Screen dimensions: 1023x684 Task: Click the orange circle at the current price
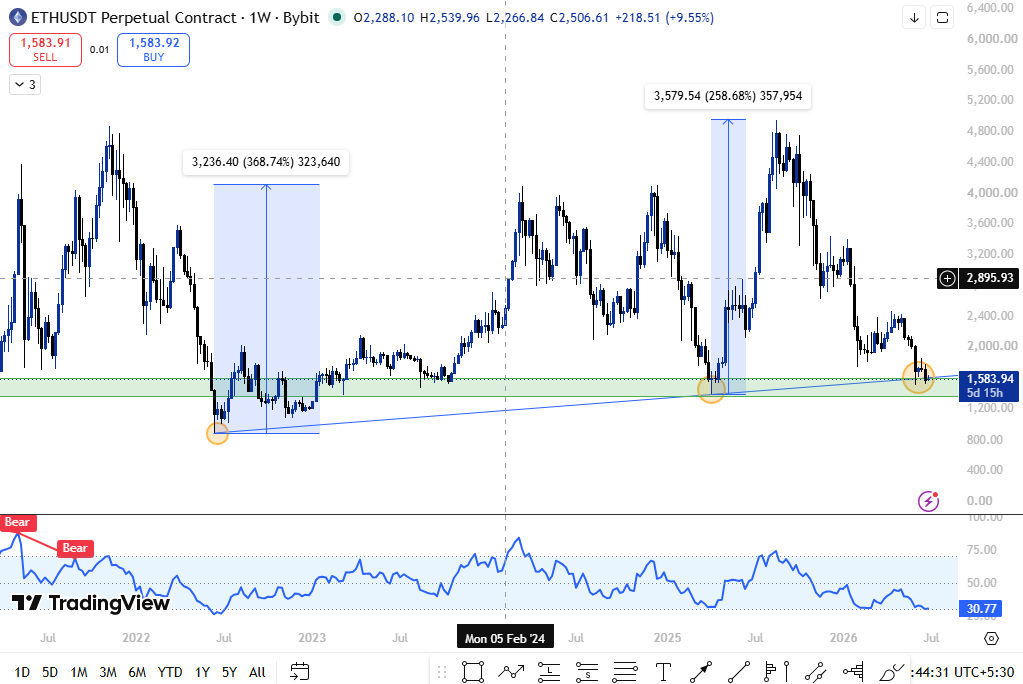pyautogui.click(x=918, y=377)
